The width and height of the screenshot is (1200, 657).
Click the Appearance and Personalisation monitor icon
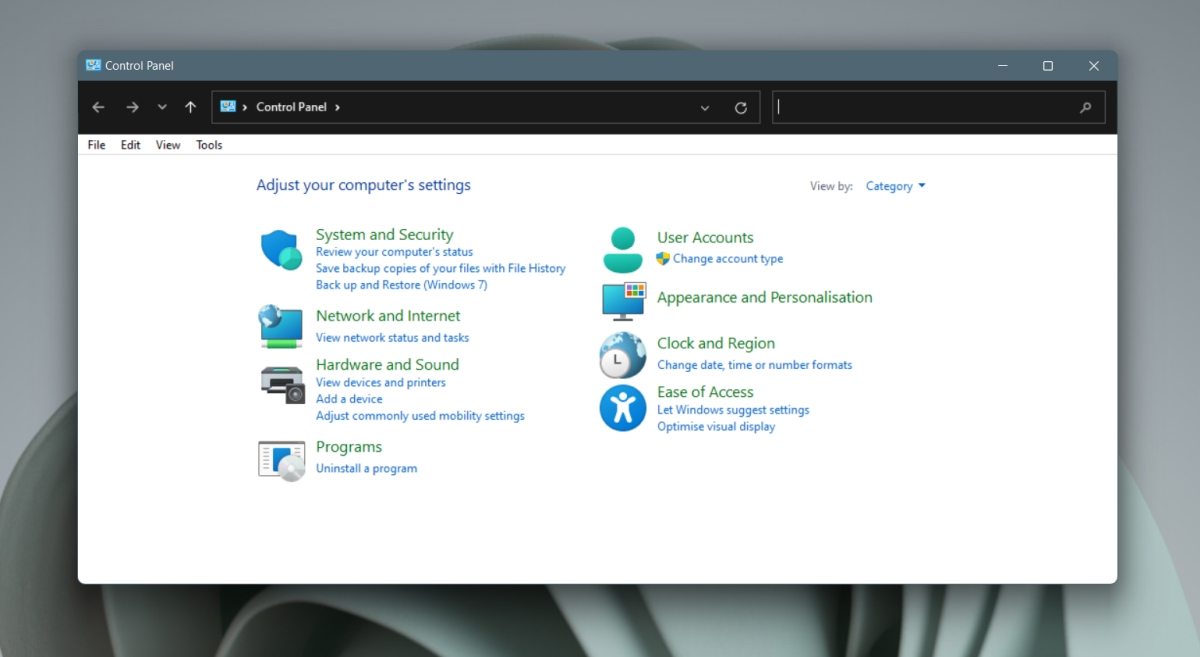[x=623, y=300]
